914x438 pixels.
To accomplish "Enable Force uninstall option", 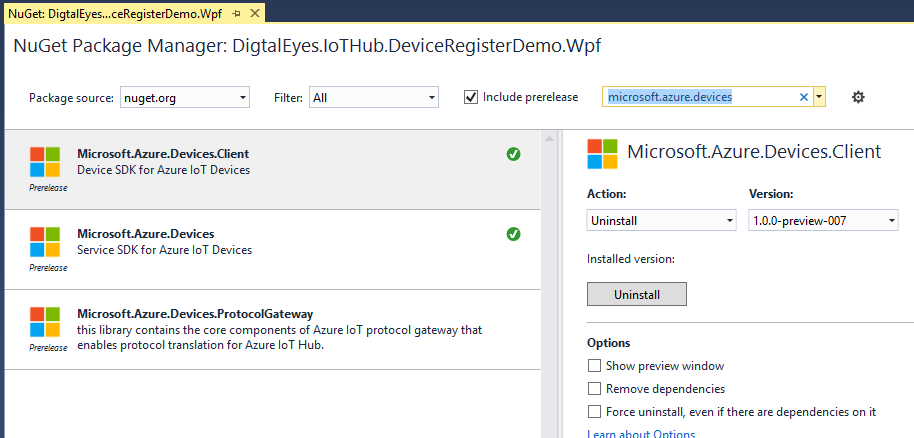I will coord(594,411).
